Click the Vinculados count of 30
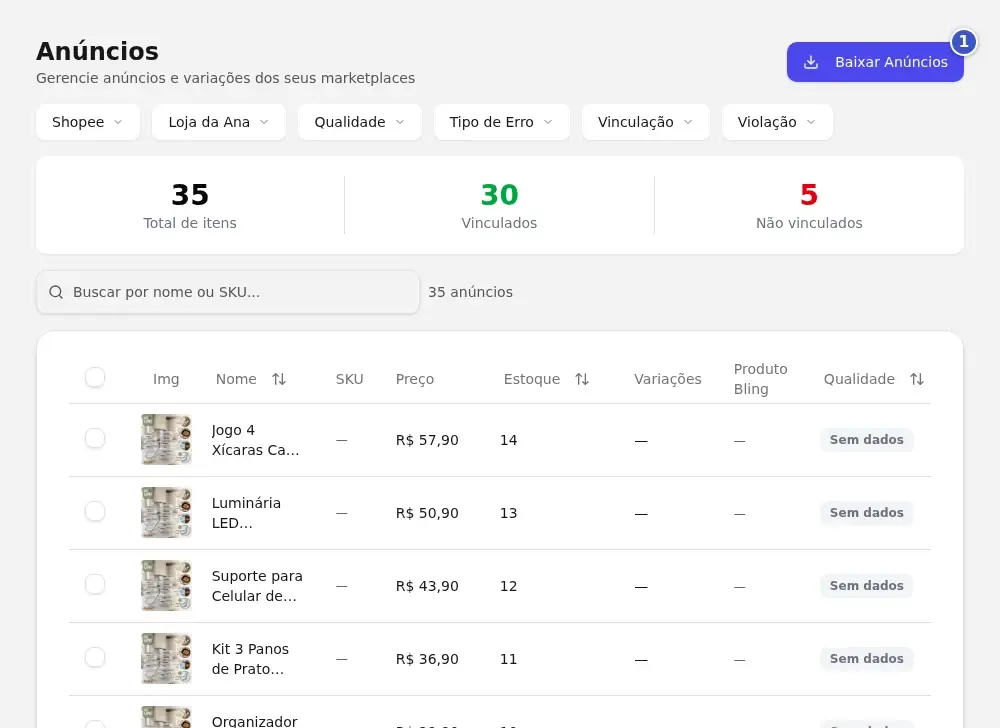1000x728 pixels. (x=499, y=195)
